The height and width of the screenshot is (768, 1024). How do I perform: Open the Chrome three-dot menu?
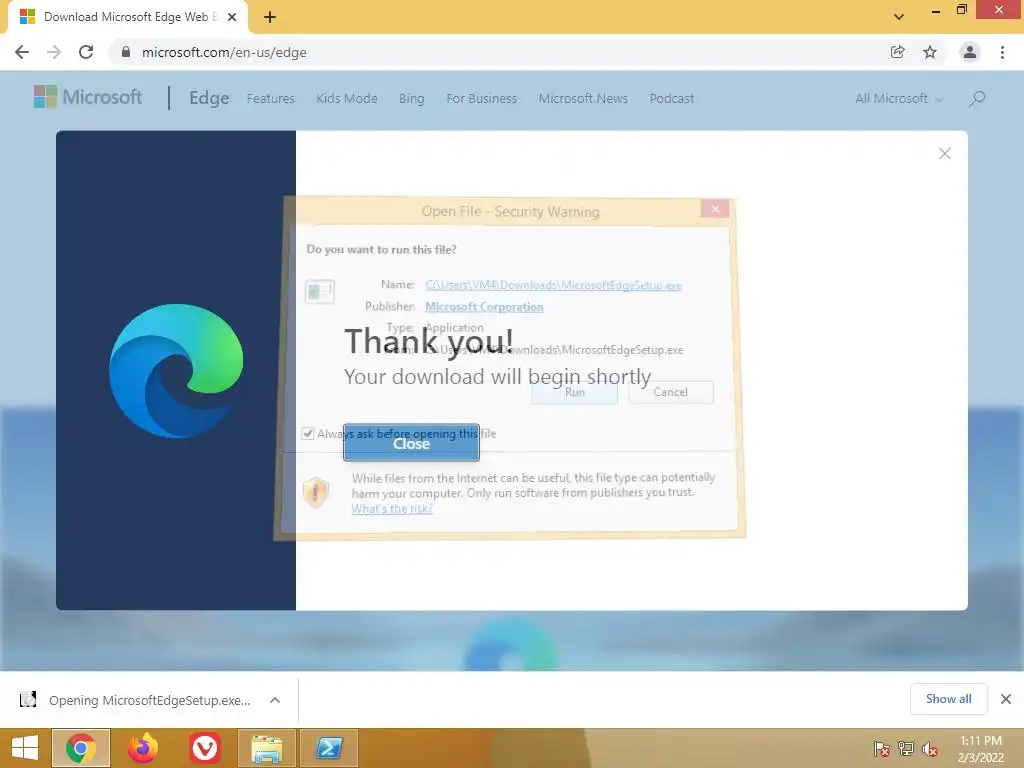click(1002, 52)
